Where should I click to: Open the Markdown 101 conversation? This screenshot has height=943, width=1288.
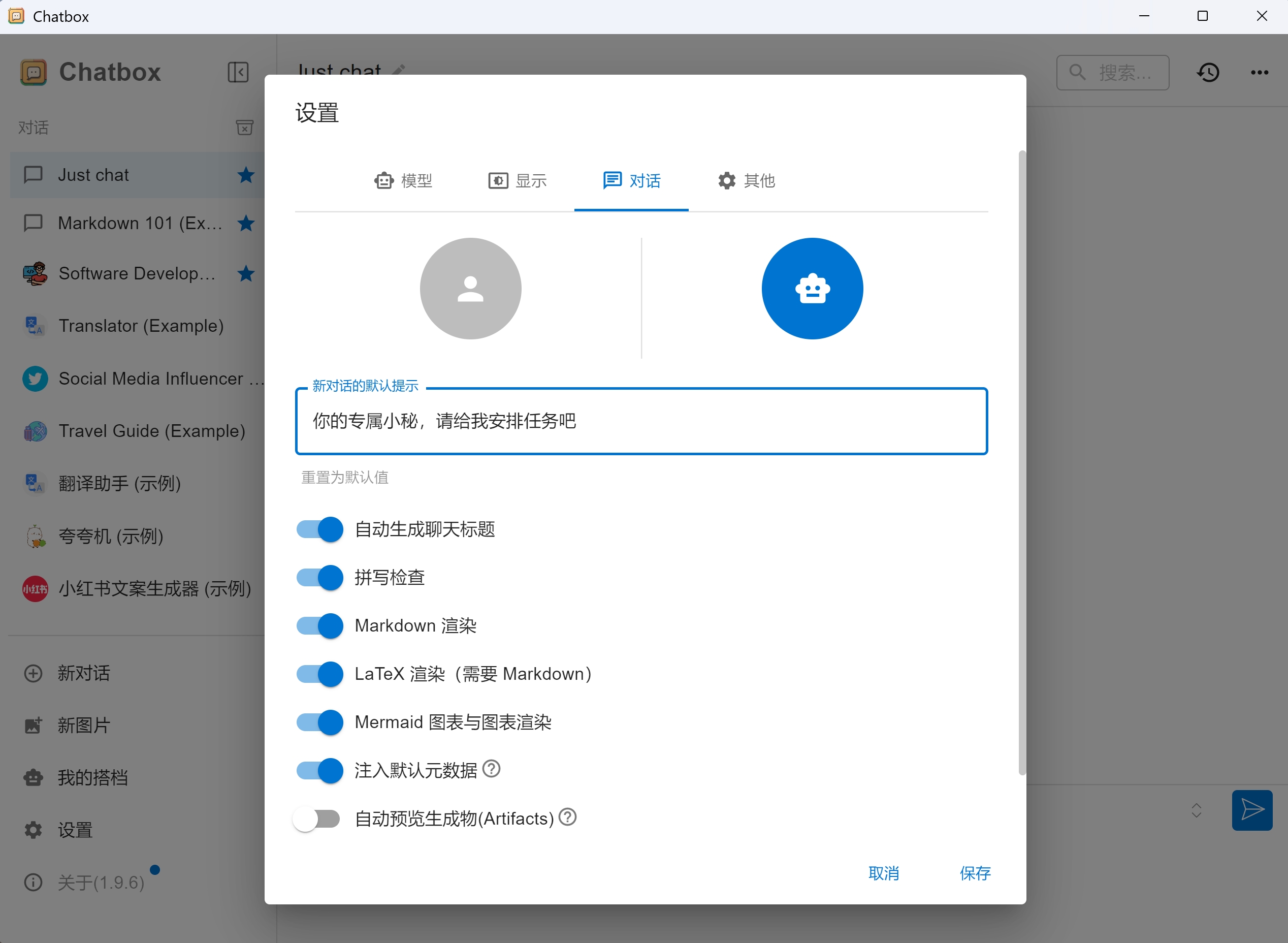(x=138, y=223)
